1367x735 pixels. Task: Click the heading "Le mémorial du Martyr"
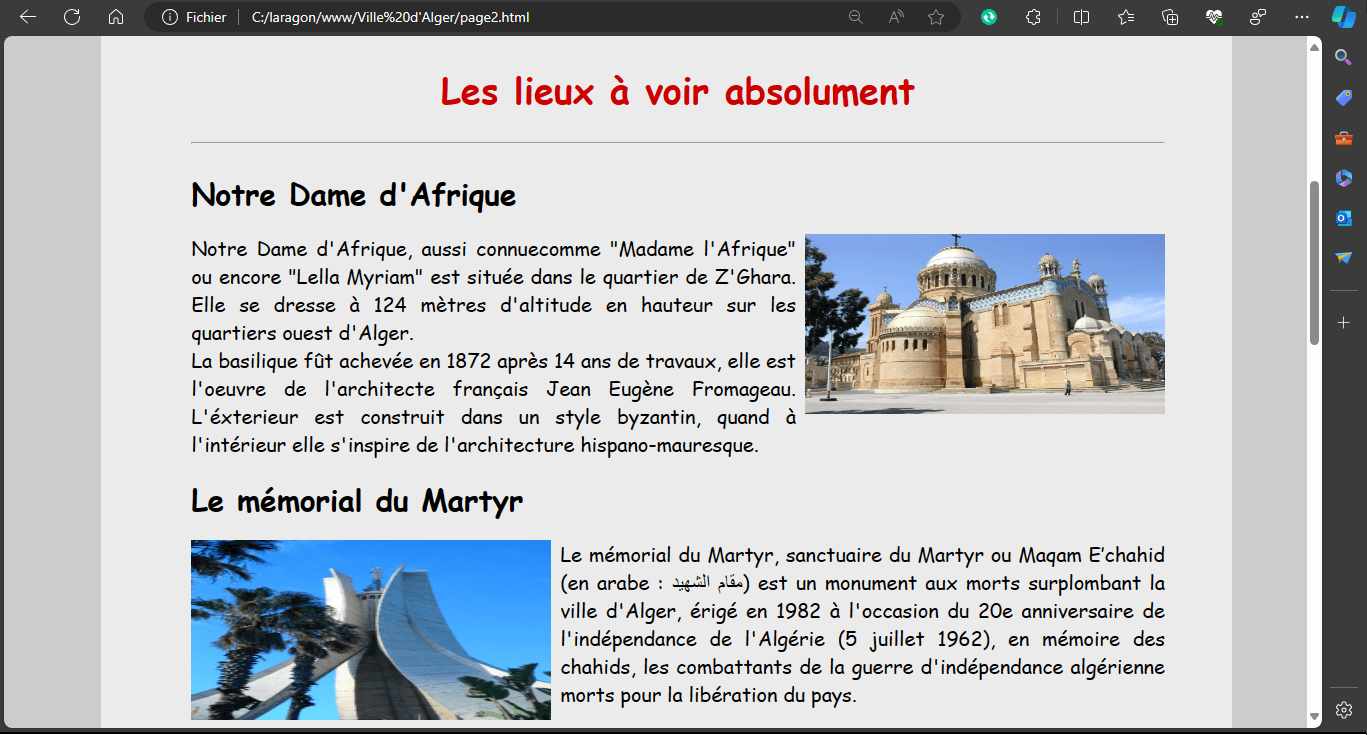[x=357, y=501]
